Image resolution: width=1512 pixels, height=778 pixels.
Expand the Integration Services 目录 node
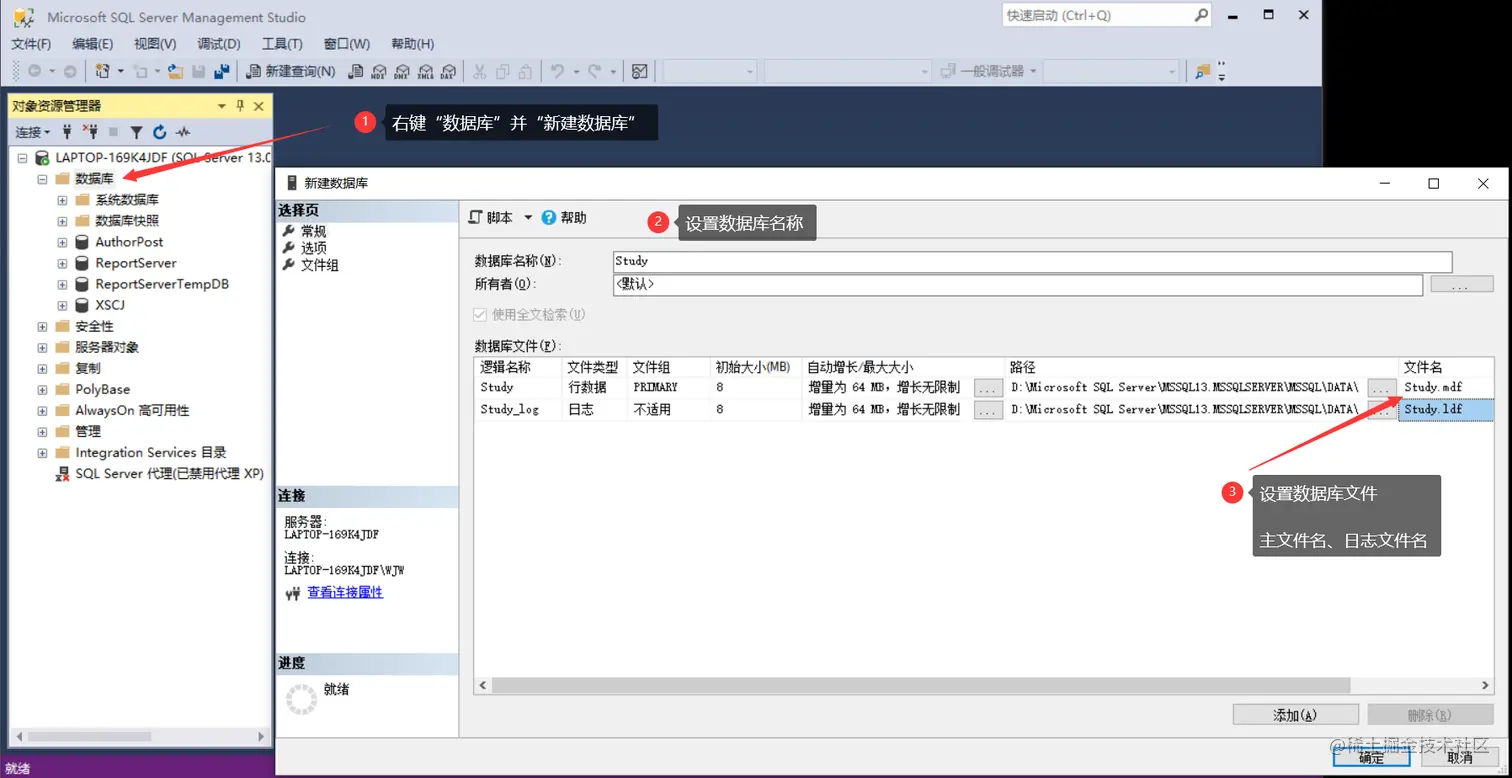[42, 452]
